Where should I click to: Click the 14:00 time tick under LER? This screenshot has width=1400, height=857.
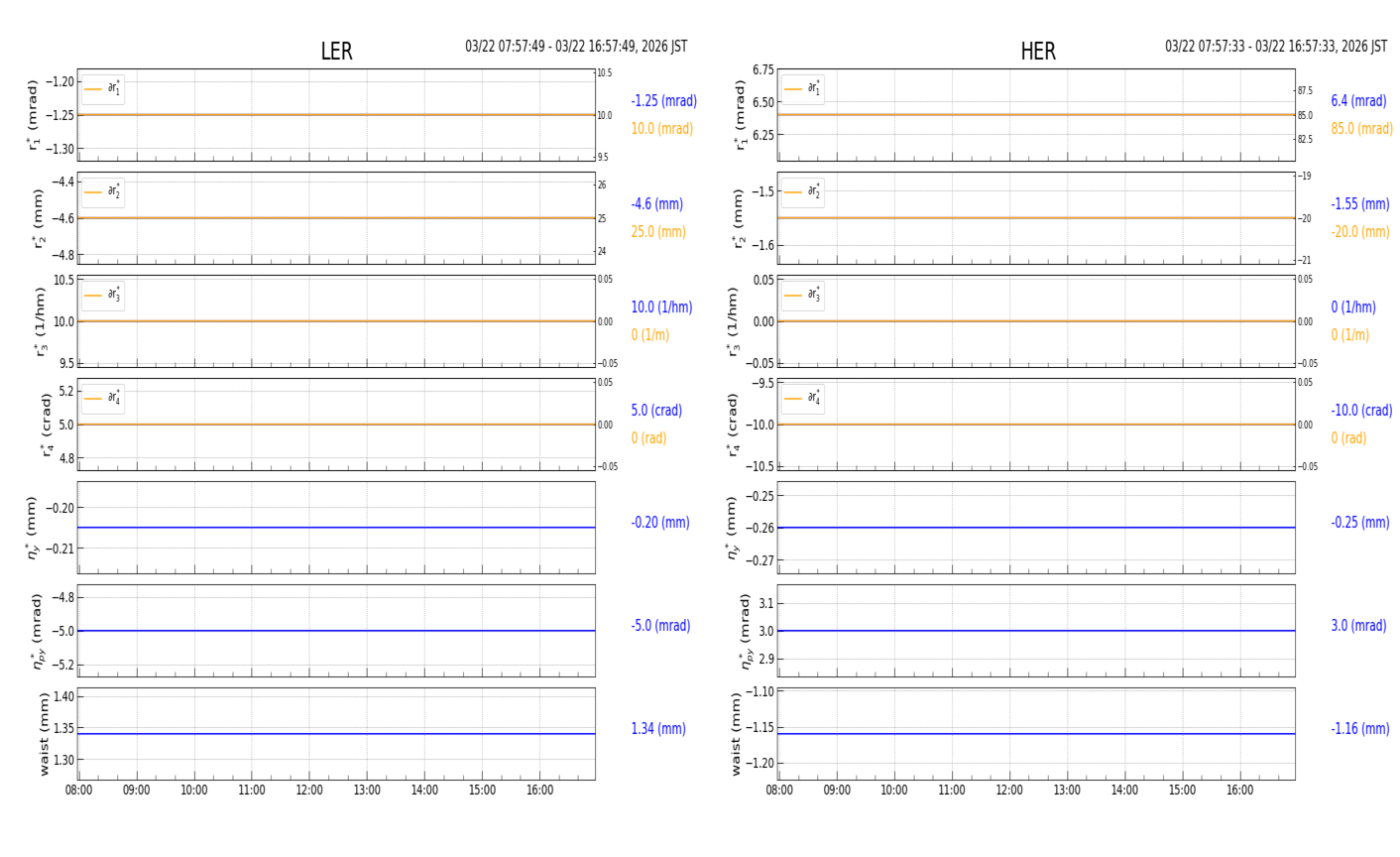(424, 791)
